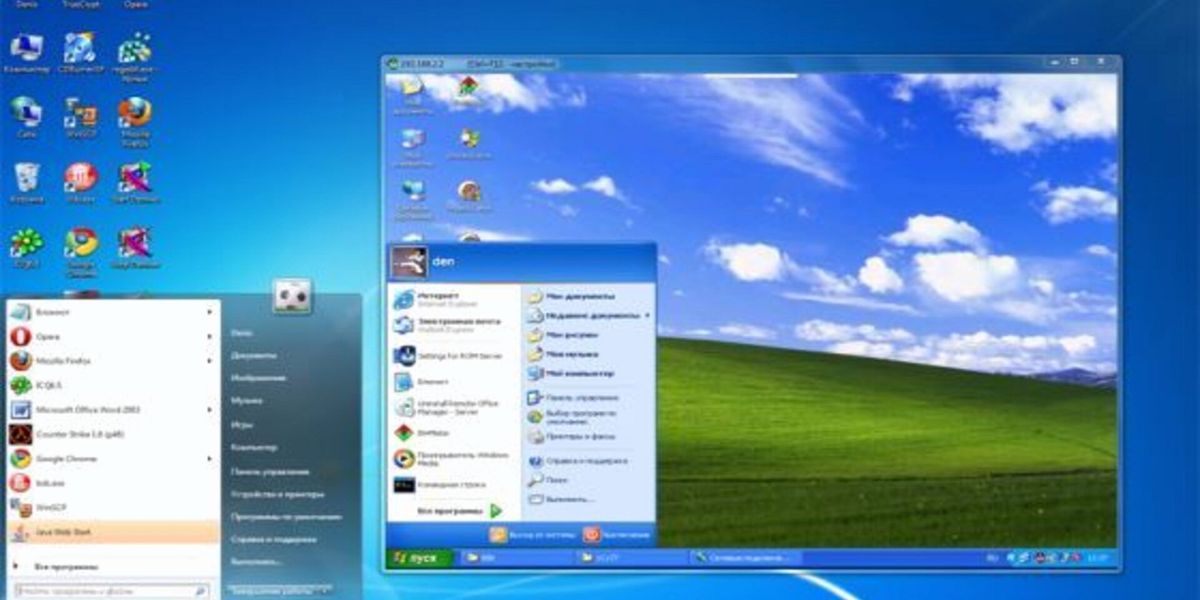Open Mozilla Firefox from the desktop

point(135,121)
